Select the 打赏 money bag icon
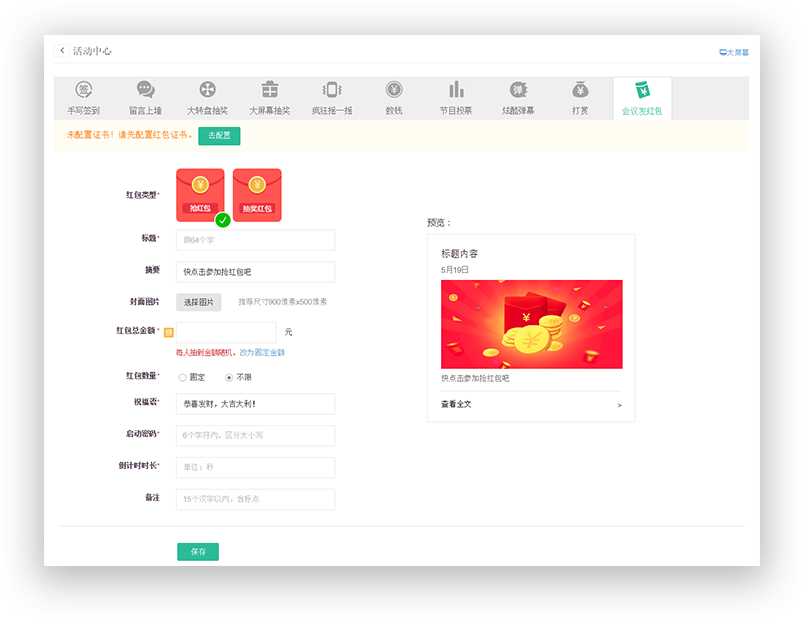This screenshot has height=619, width=804. [x=580, y=90]
